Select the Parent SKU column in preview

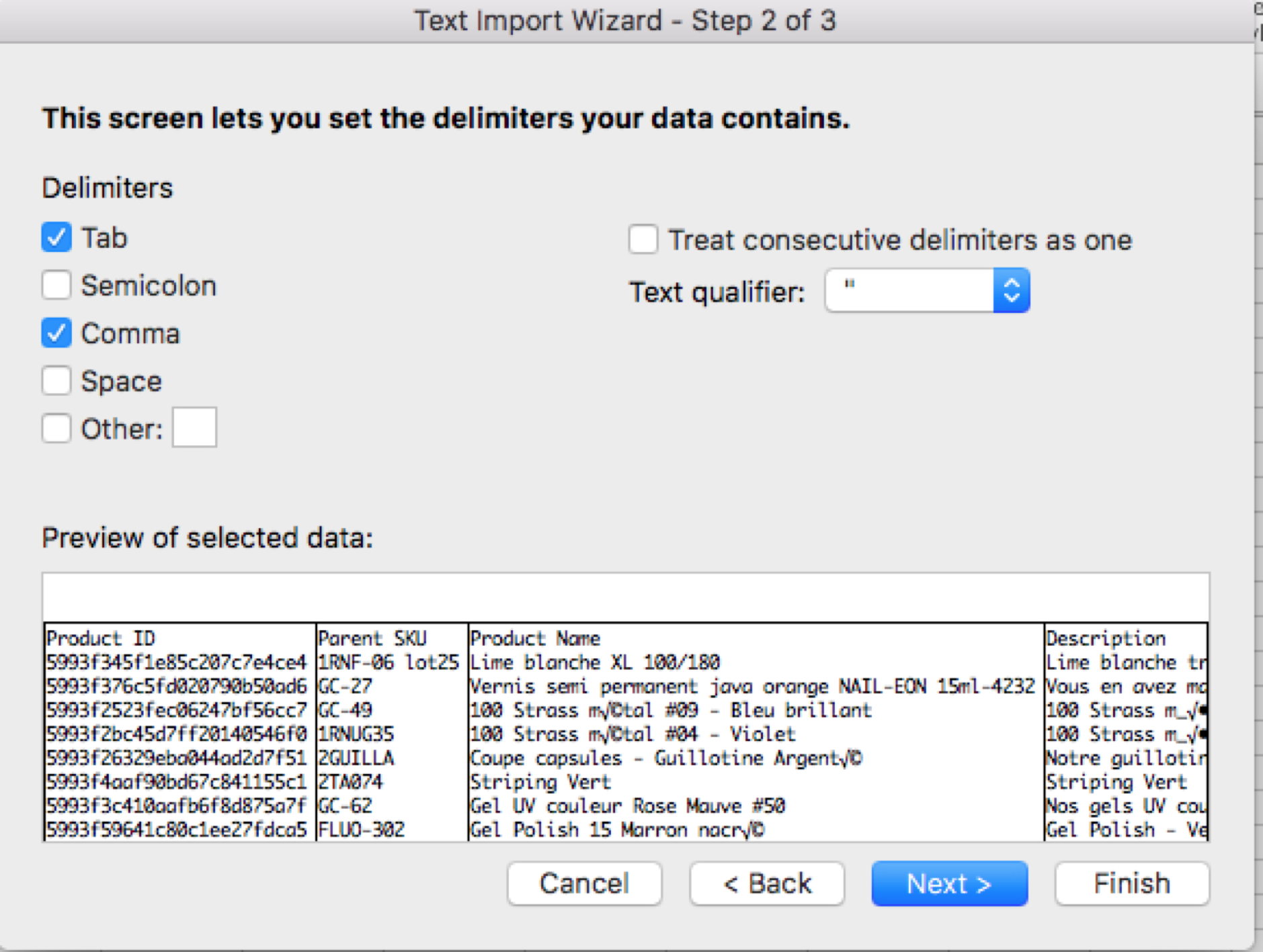[x=372, y=638]
